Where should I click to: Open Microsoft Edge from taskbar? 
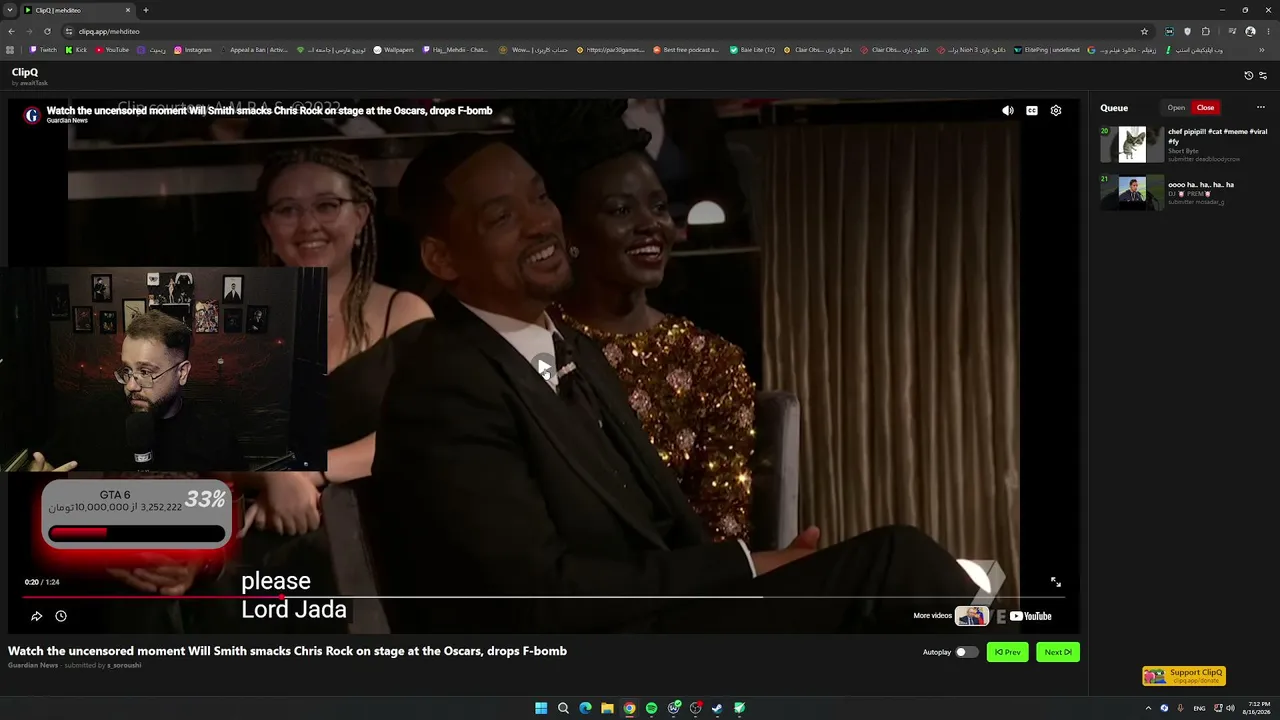pyautogui.click(x=585, y=708)
